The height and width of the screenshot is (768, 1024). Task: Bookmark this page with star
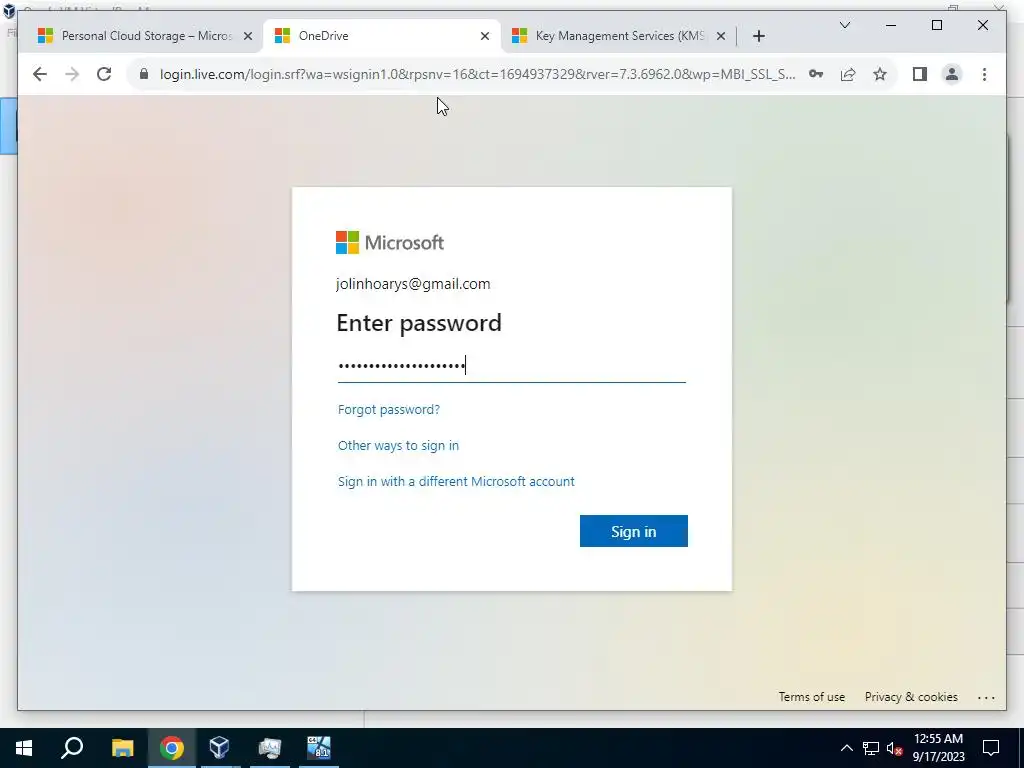pos(880,74)
